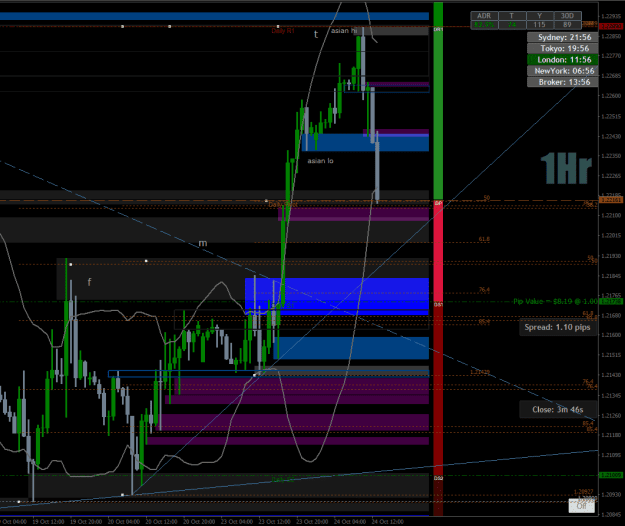Click the Broker time label

click(x=562, y=82)
